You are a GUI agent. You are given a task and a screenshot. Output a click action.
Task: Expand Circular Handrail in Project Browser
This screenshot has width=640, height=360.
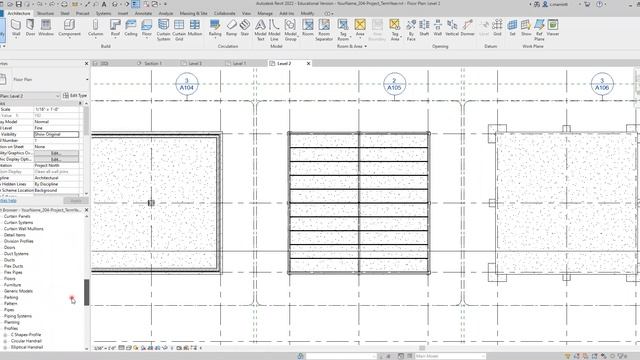point(5,341)
